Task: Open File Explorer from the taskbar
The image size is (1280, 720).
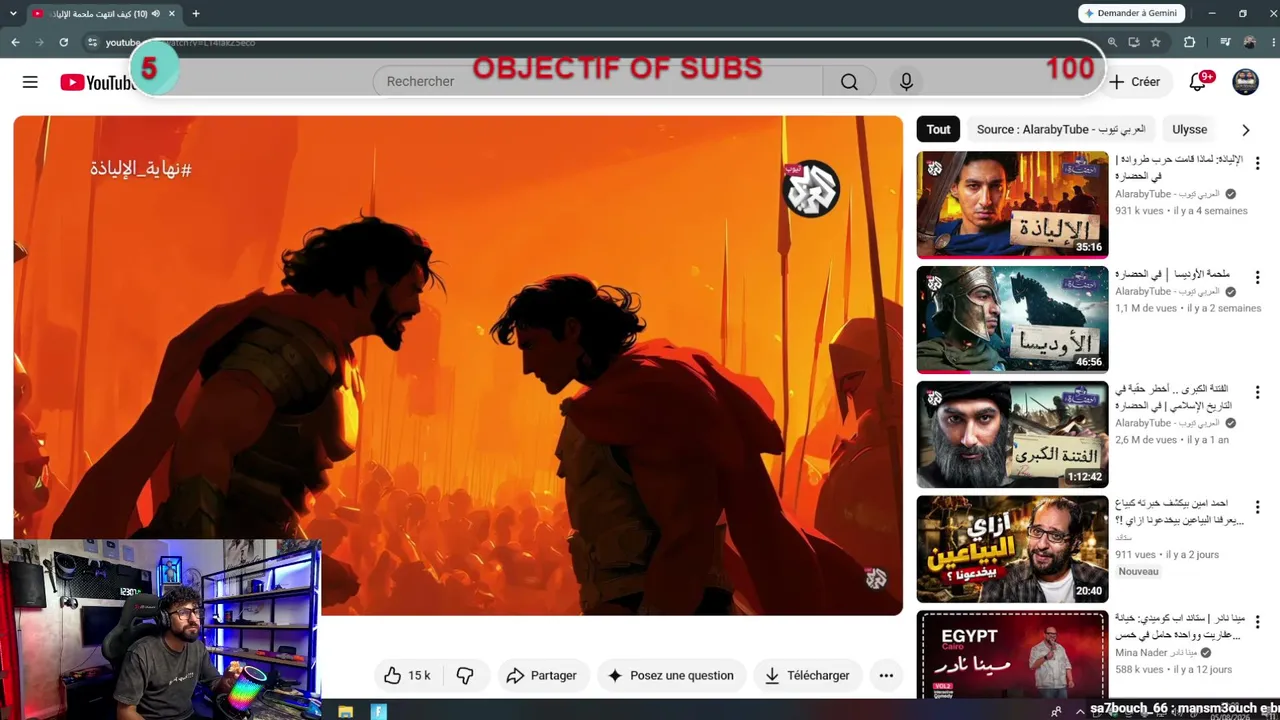Action: 346,712
